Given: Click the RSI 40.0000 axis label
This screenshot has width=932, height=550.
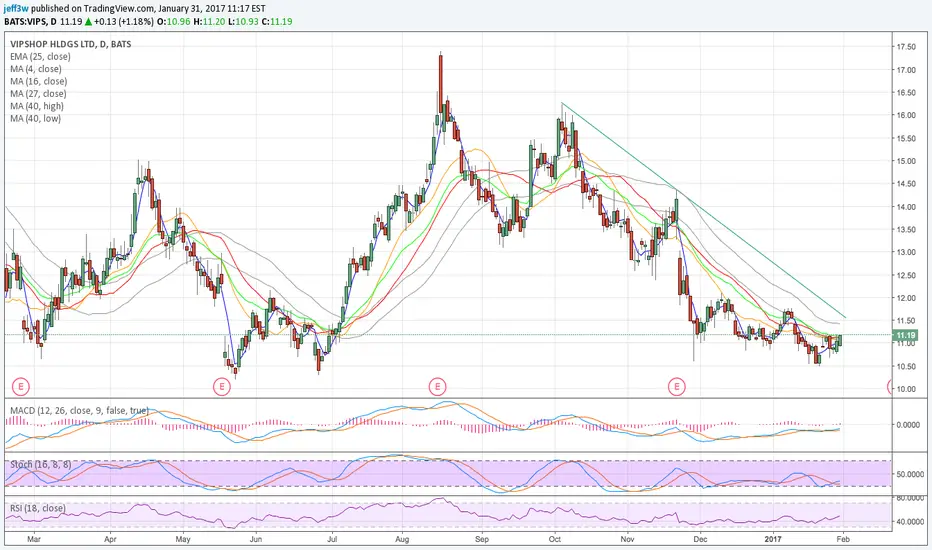Looking at the screenshot, I should pyautogui.click(x=909, y=522).
